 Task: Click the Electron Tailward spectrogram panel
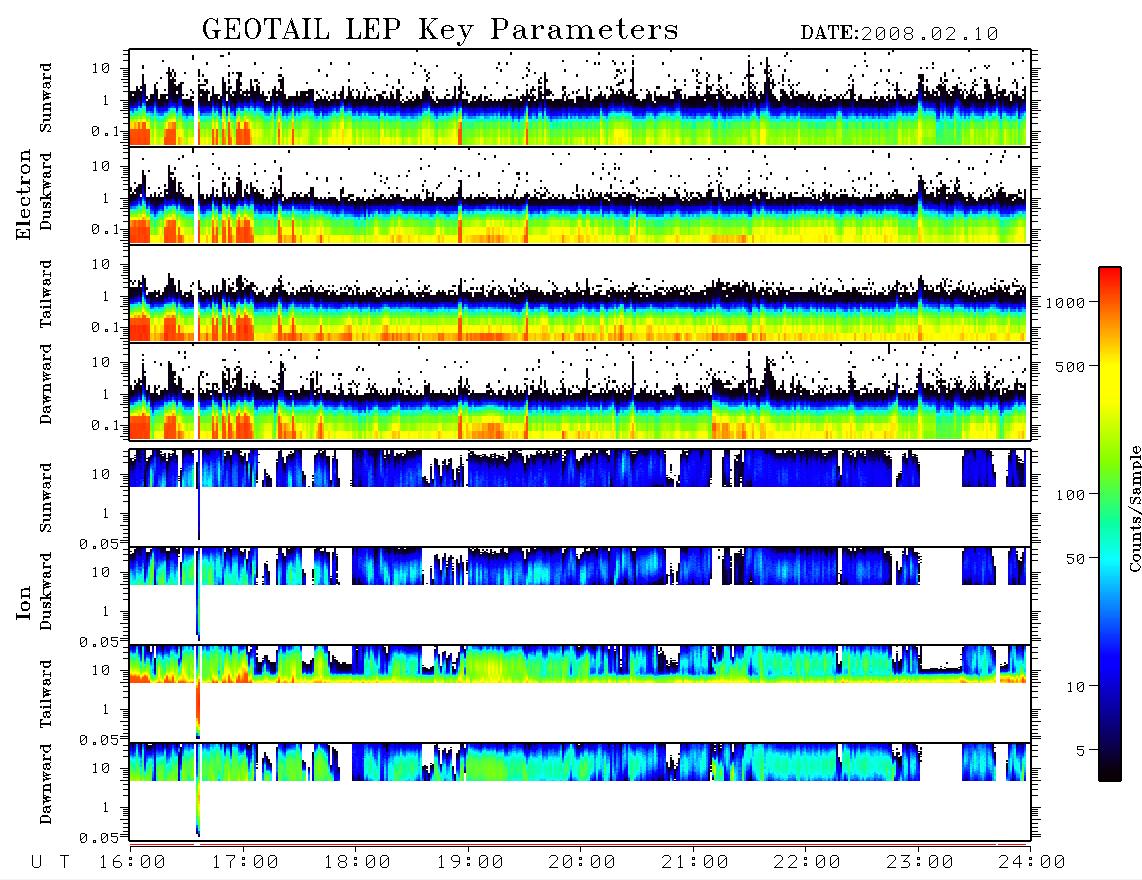point(580,294)
